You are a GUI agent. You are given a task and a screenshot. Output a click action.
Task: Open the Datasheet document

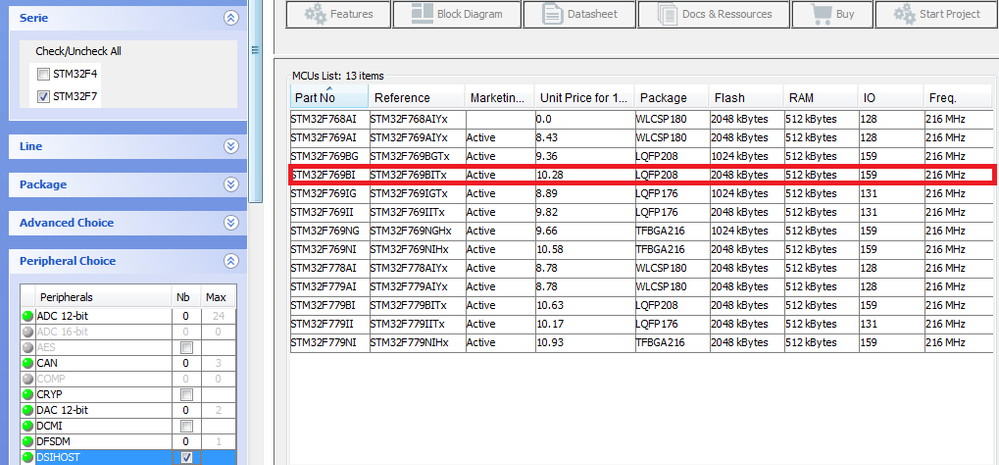coord(579,14)
